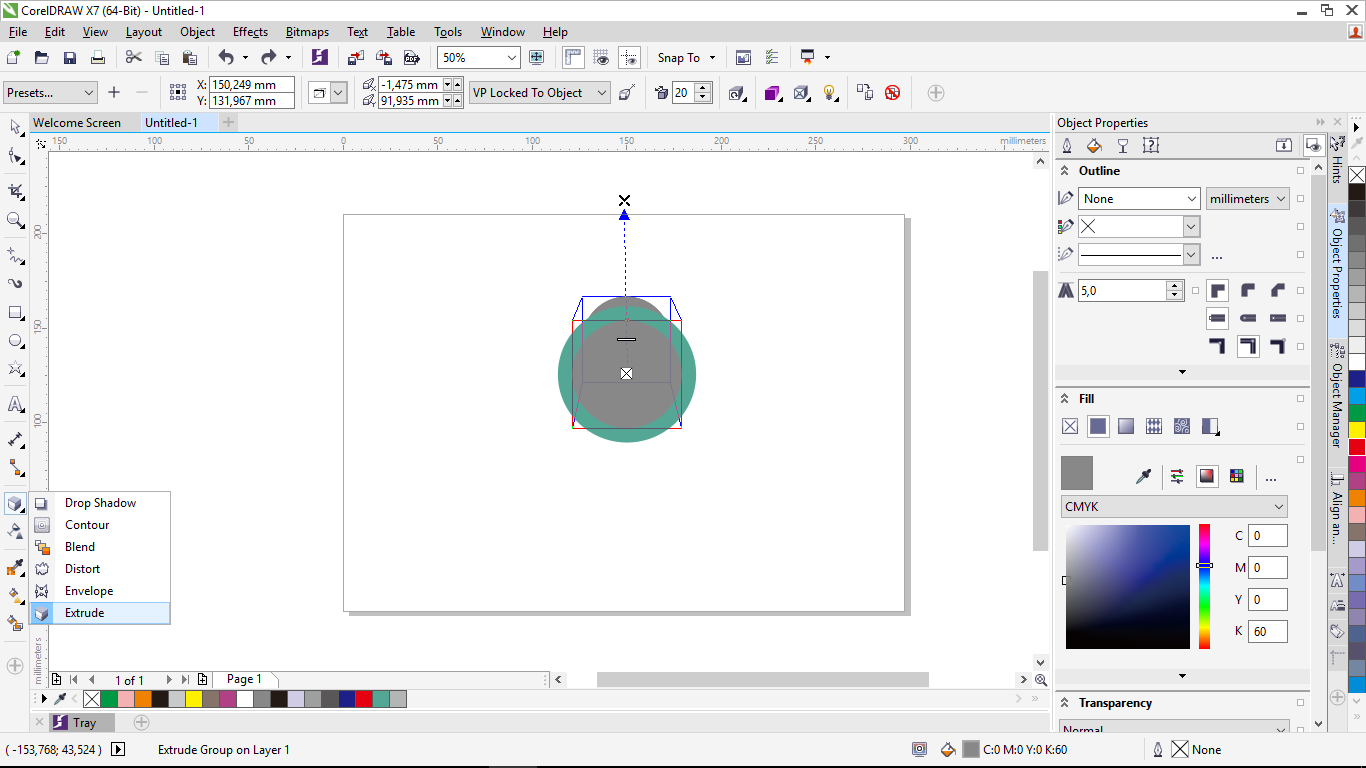Click the Publish to PDF toolbar icon
This screenshot has height=768, width=1366.
[412, 57]
